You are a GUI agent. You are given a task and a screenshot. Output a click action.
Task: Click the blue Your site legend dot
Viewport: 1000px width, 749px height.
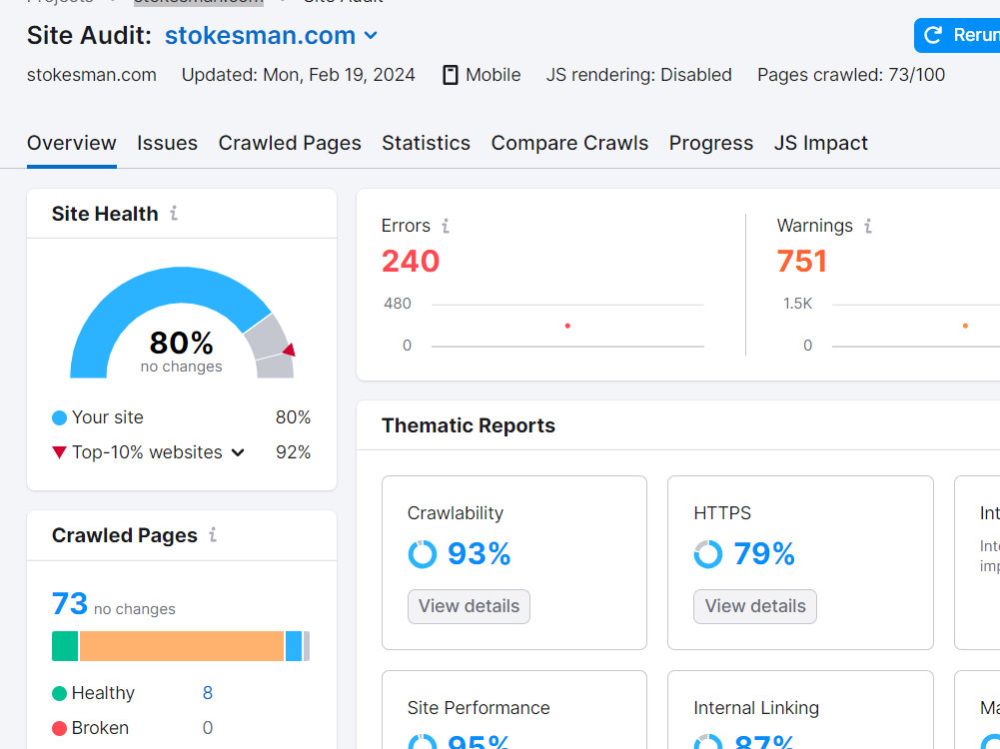(59, 418)
